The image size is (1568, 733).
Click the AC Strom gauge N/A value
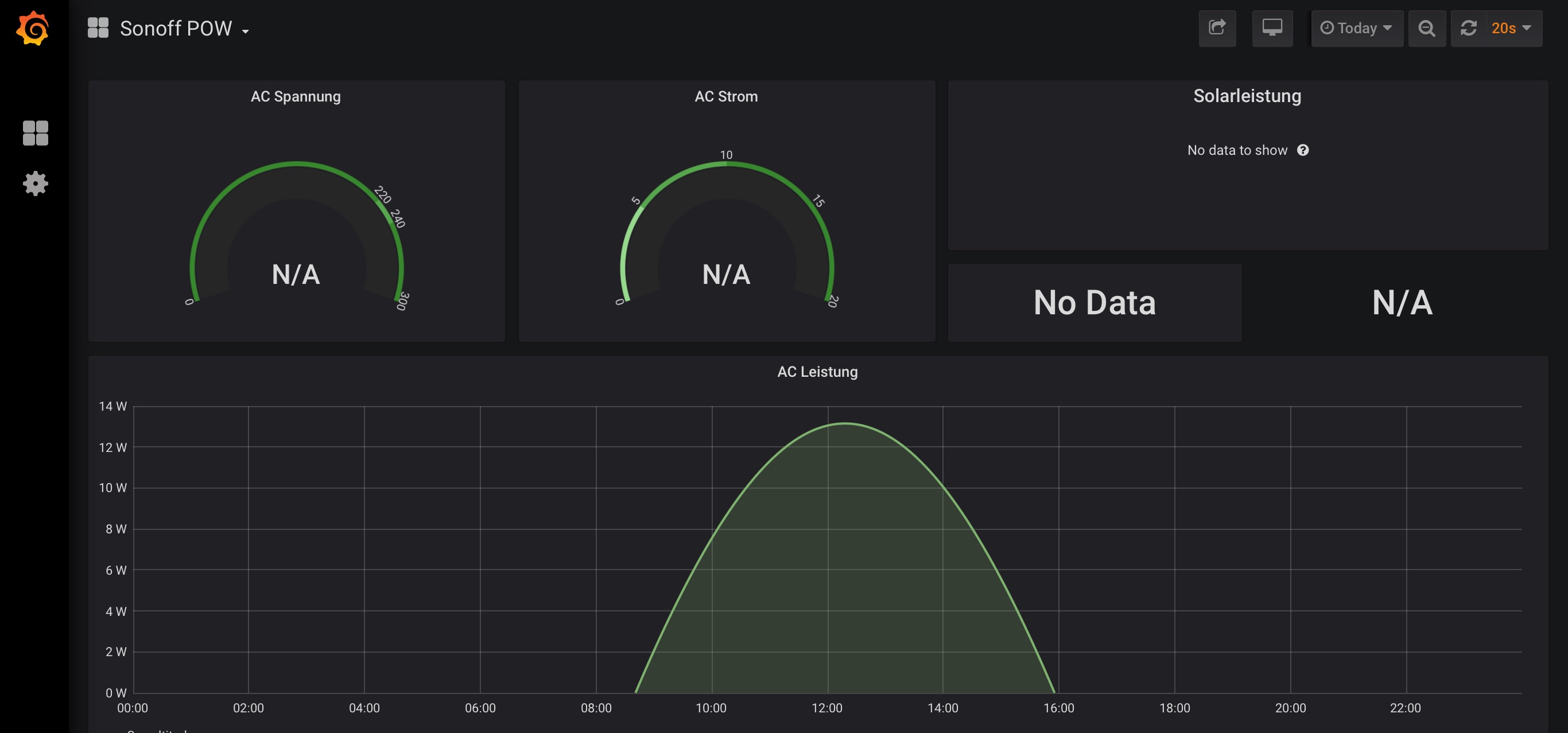725,274
